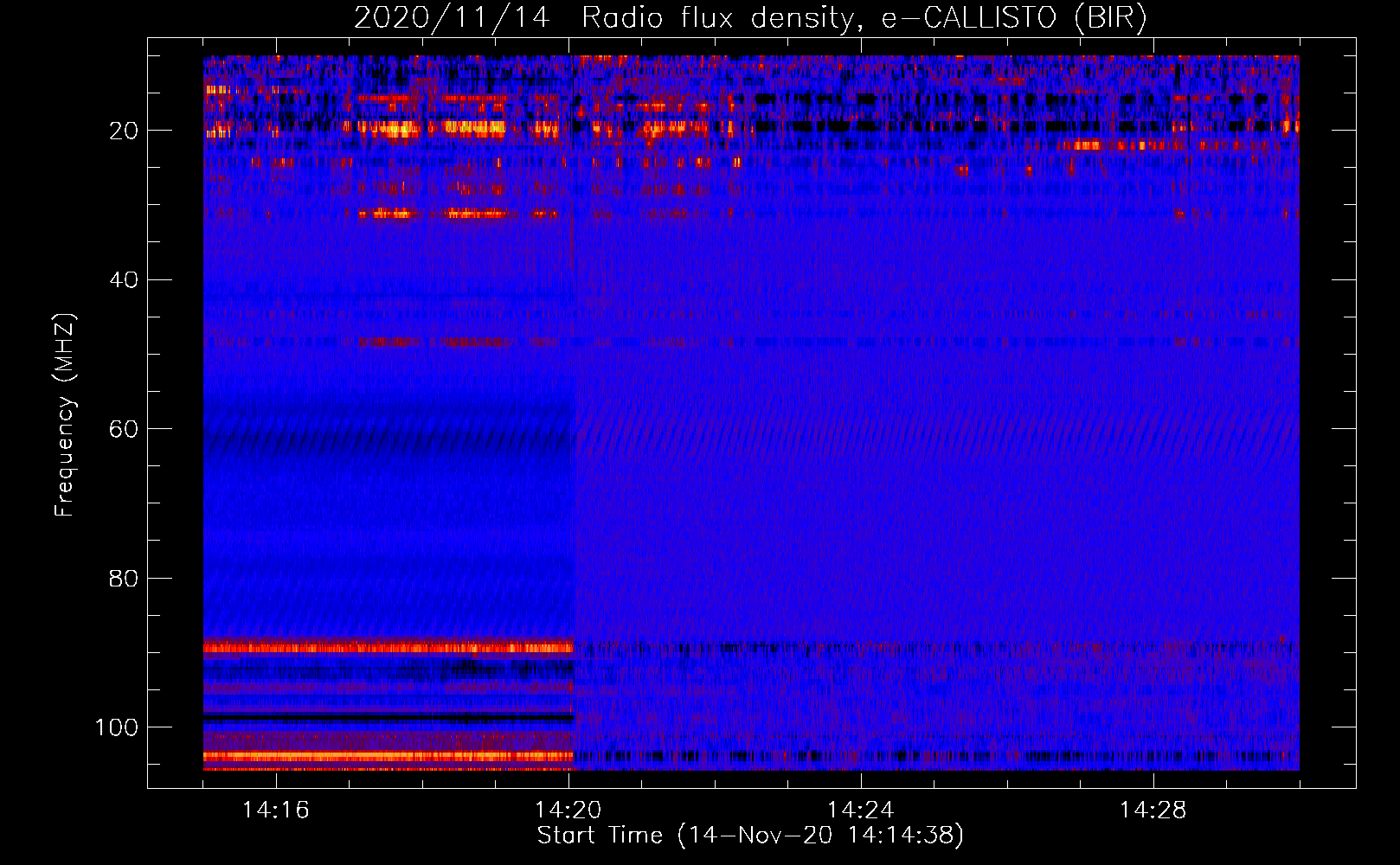This screenshot has width=1400, height=865.
Task: Click the 14:16 time tick label
Action: (x=275, y=810)
